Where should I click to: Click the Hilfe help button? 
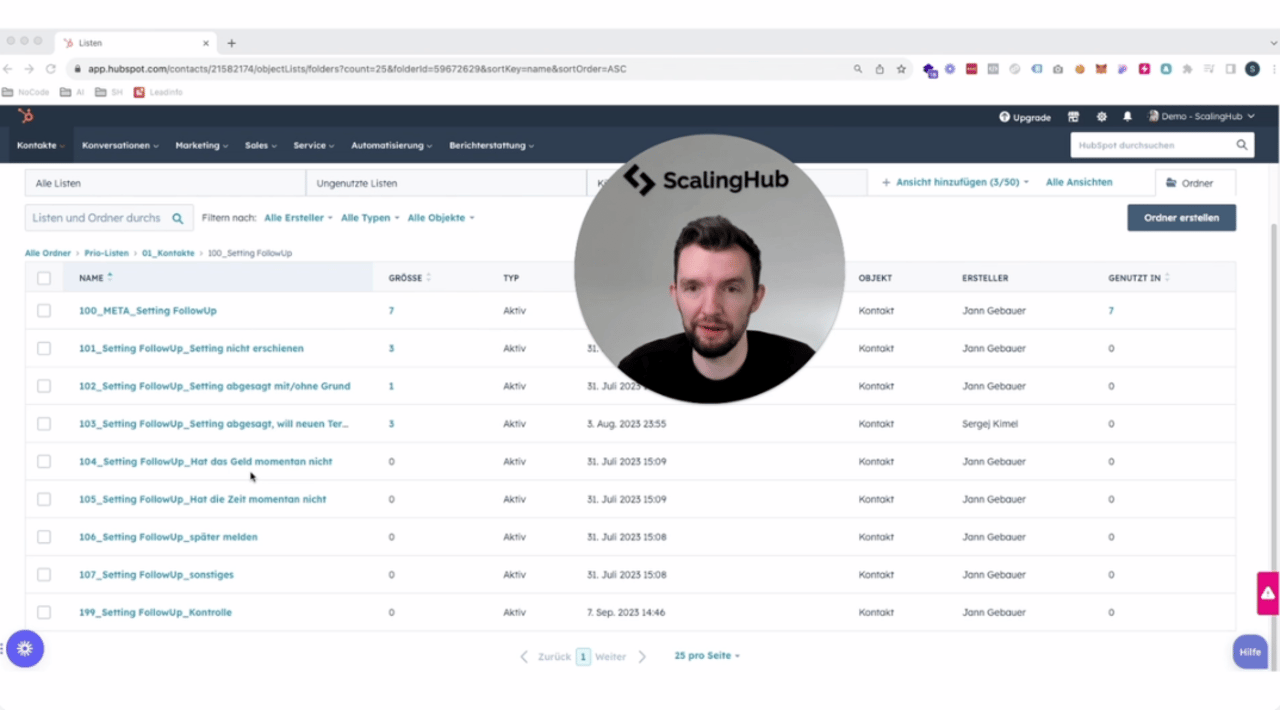(1250, 652)
